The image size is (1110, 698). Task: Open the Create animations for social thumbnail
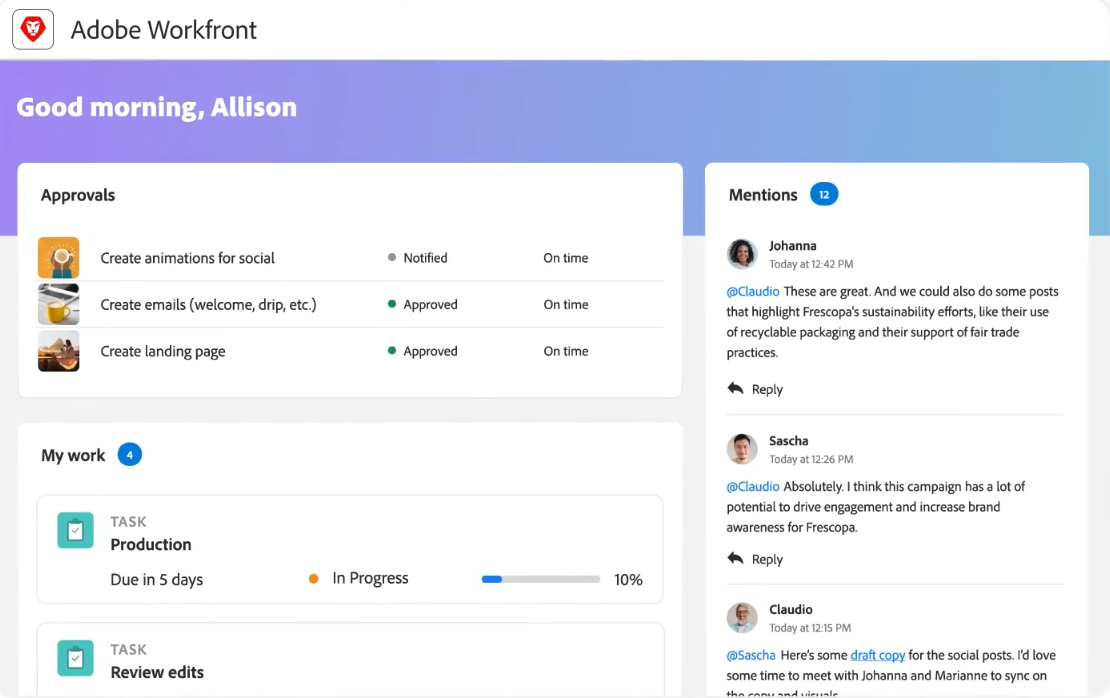point(59,258)
